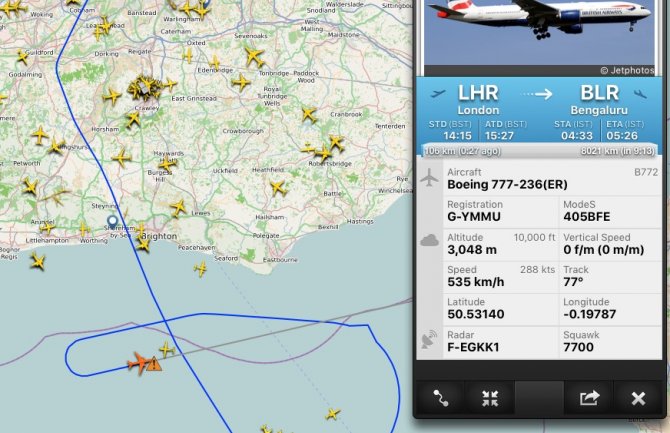Viewport: 670px width, 433px height.
Task: Click the collapse arrows icon in panel toolbar
Action: (x=490, y=398)
